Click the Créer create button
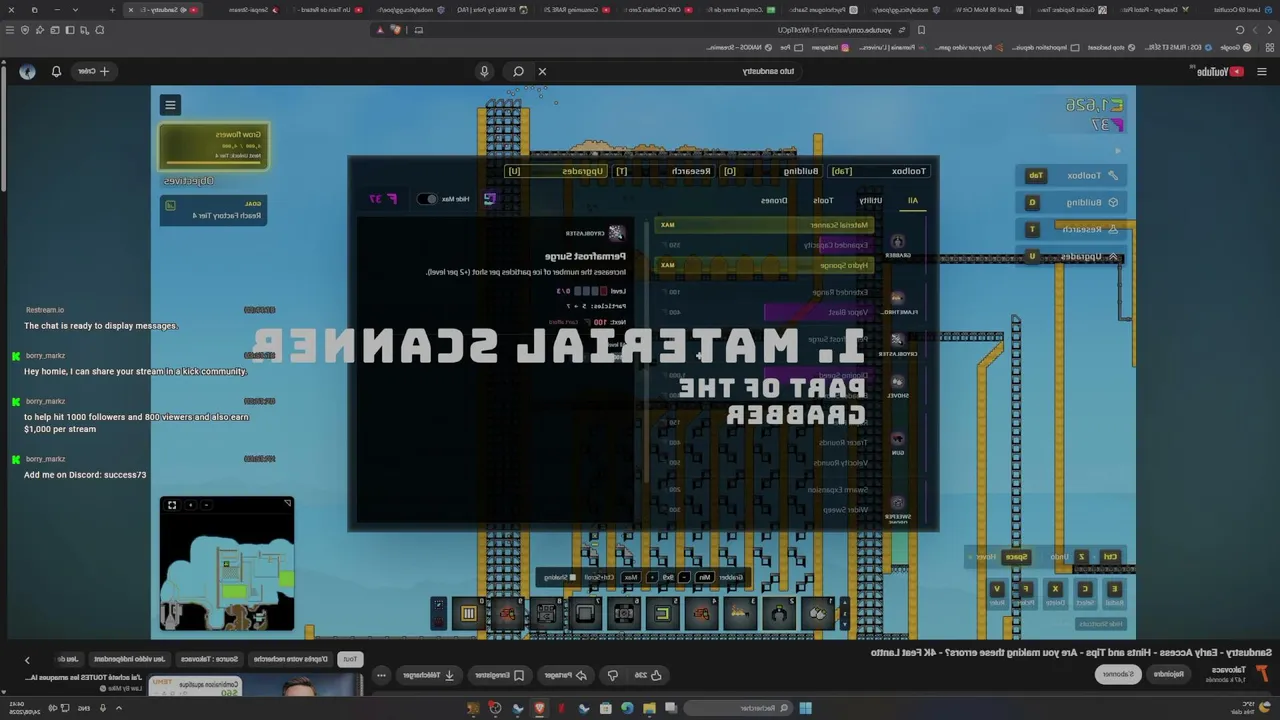This screenshot has height=720, width=1280. point(94,71)
